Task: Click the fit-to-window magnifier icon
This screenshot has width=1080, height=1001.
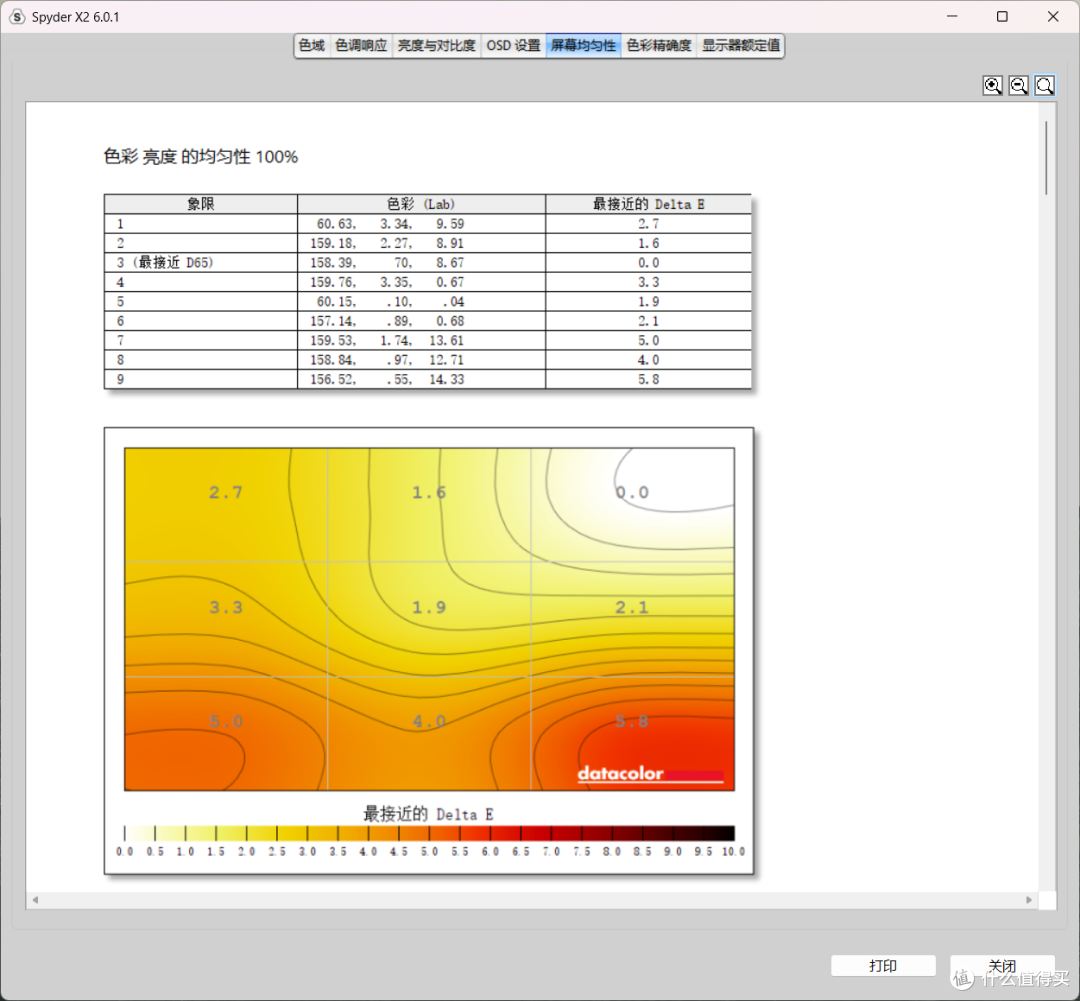Action: 1045,85
